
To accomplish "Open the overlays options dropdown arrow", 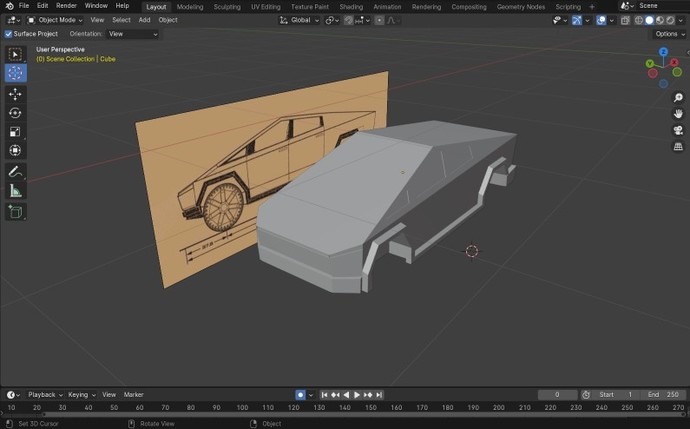I will (x=611, y=20).
